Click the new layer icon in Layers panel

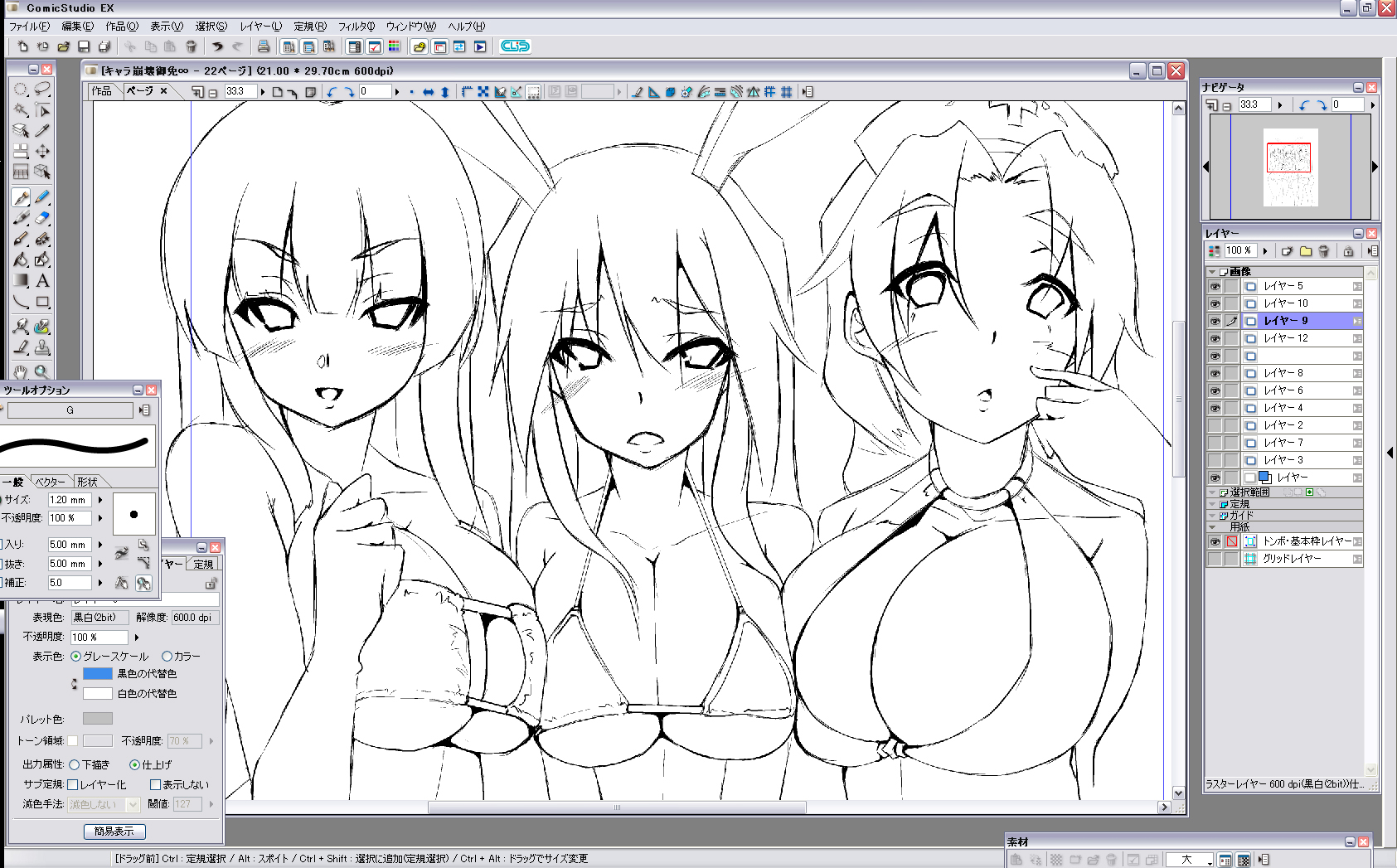pyautogui.click(x=1287, y=250)
